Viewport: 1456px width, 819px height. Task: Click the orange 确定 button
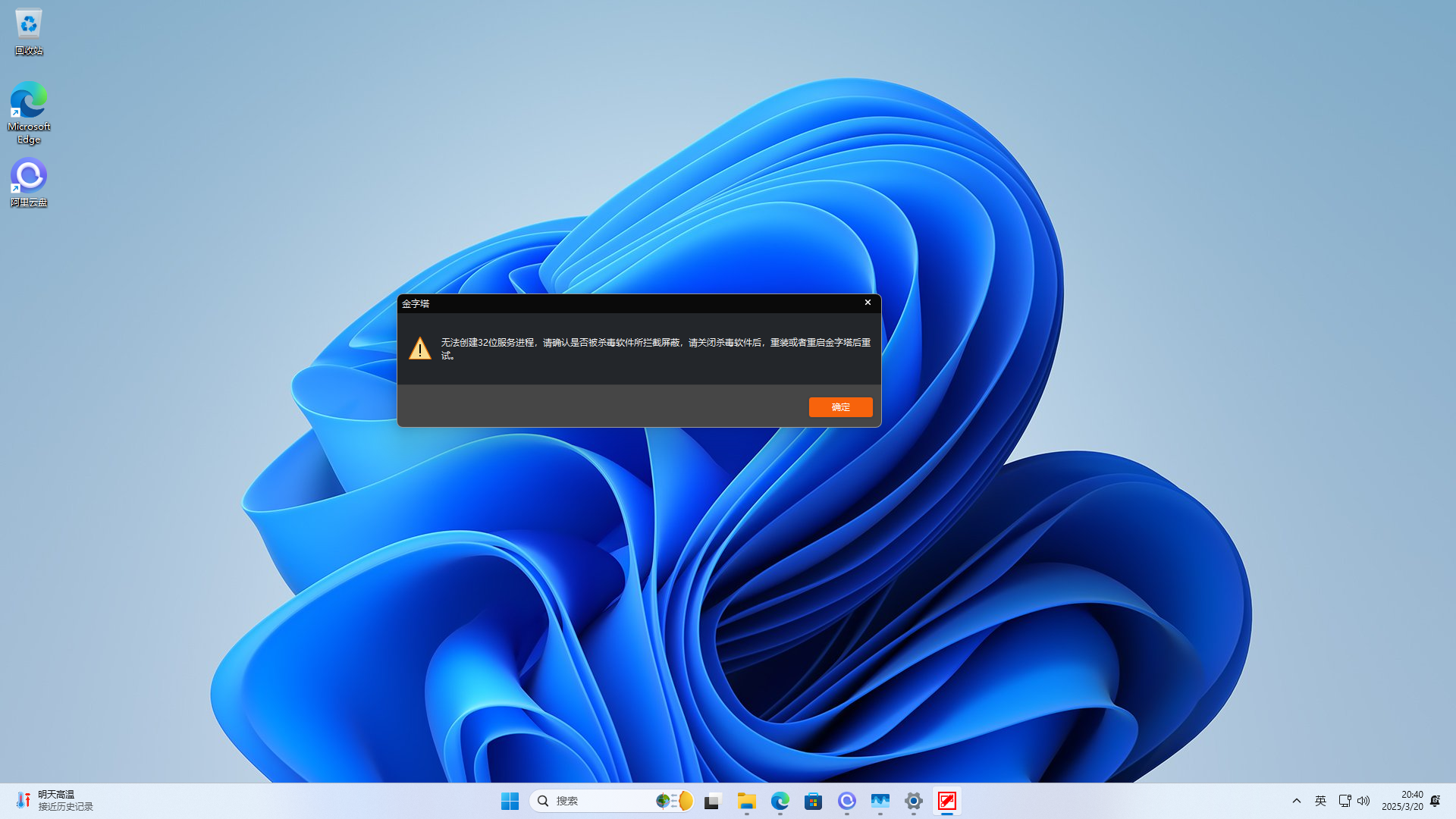tap(840, 407)
